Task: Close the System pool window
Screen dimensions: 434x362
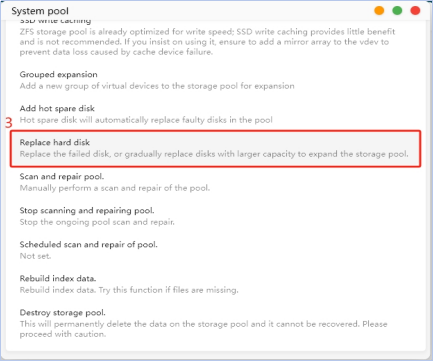Action: tap(415, 11)
